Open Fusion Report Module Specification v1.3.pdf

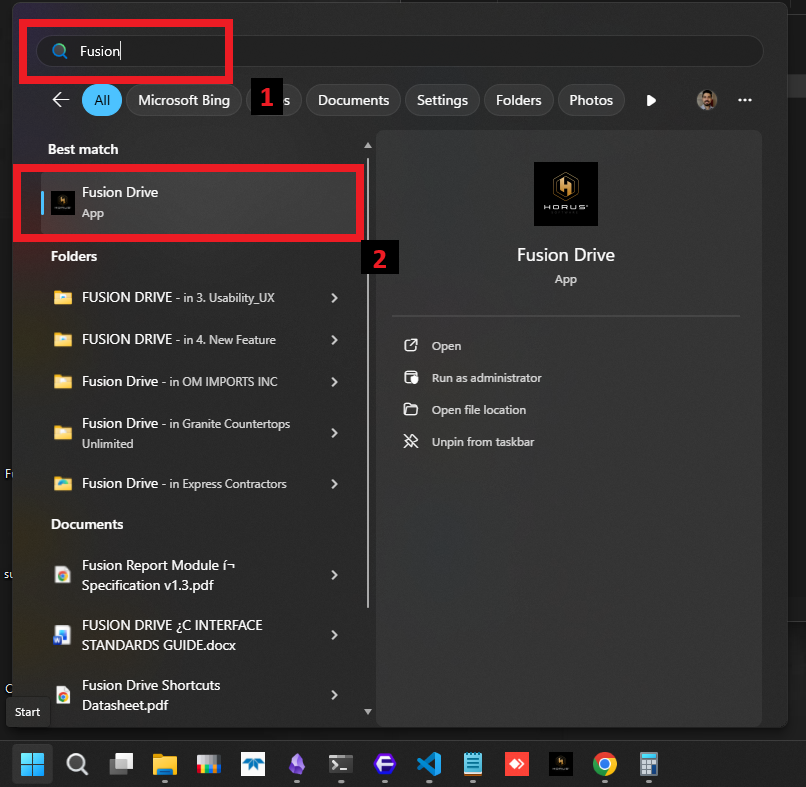point(158,575)
